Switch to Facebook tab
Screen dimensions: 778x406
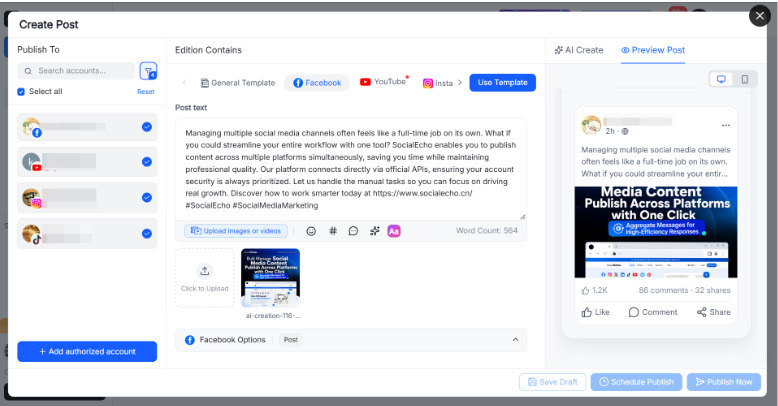tap(317, 83)
